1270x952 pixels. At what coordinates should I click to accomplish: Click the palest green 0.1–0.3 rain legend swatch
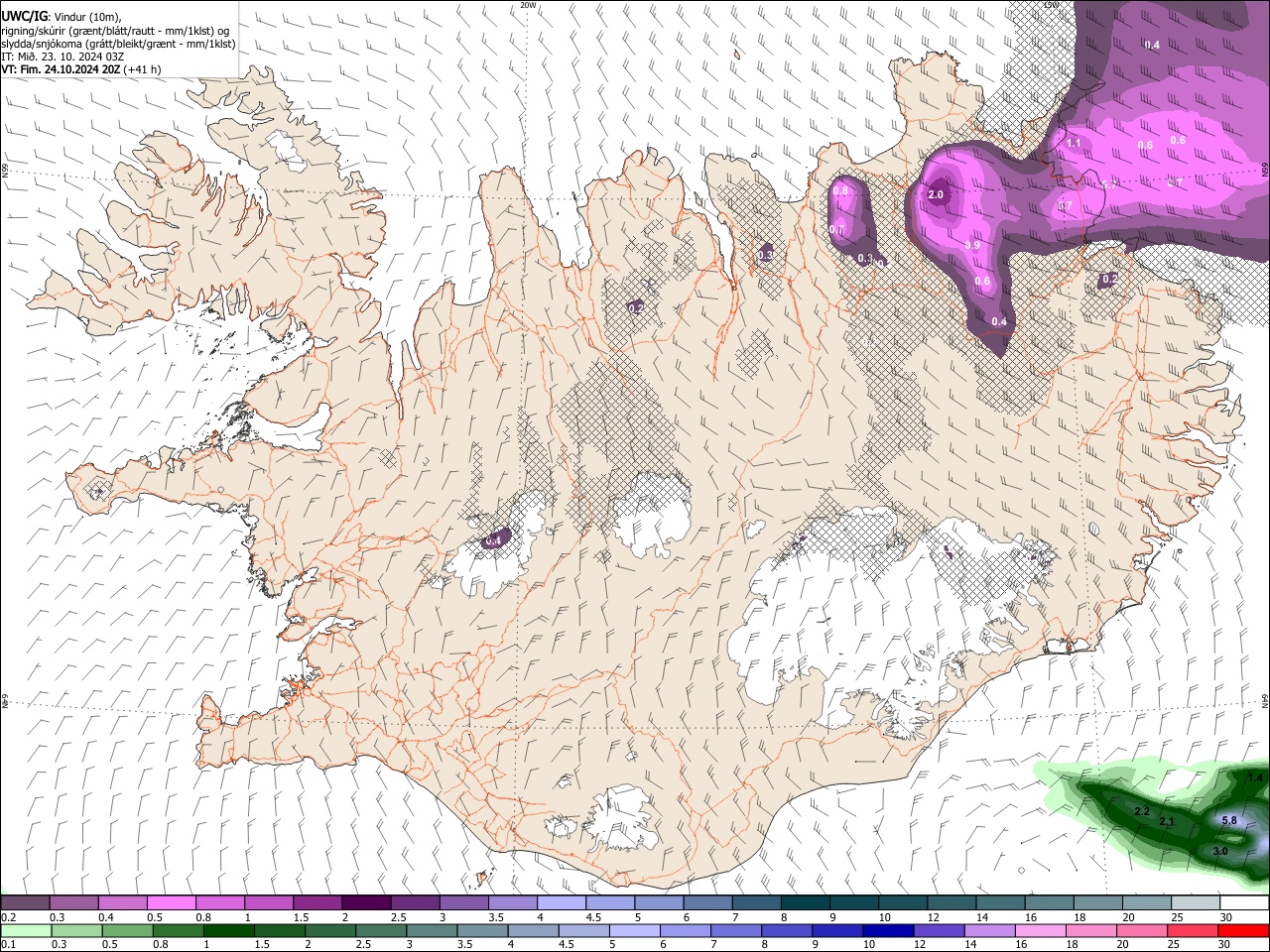click(25, 931)
